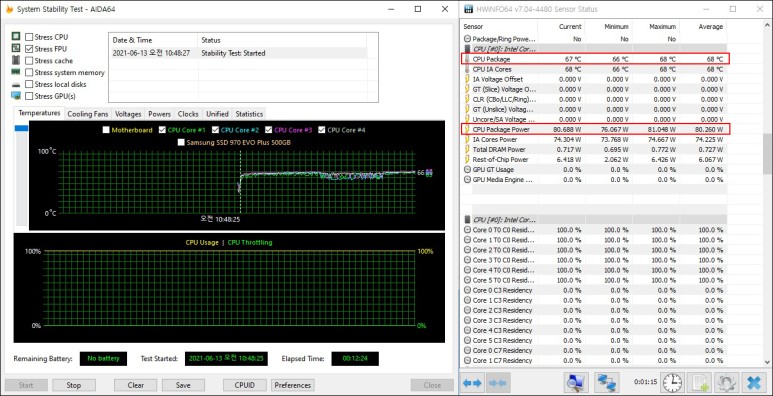This screenshot has height=396, width=773.
Task: Click the networked computers icon in HWiNFO toolbar
Action: coord(606,383)
